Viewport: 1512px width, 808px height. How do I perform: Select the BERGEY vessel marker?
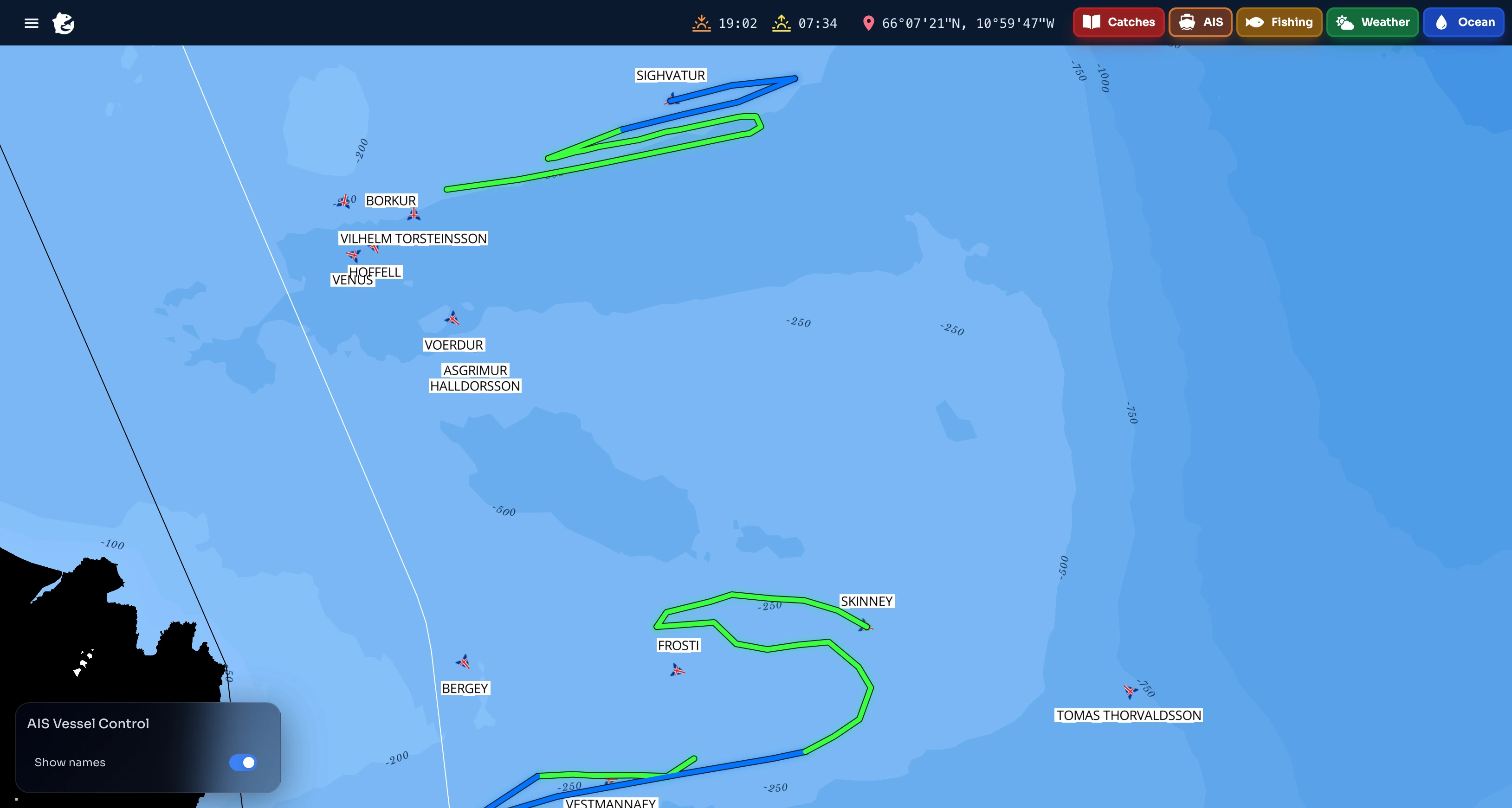(464, 662)
